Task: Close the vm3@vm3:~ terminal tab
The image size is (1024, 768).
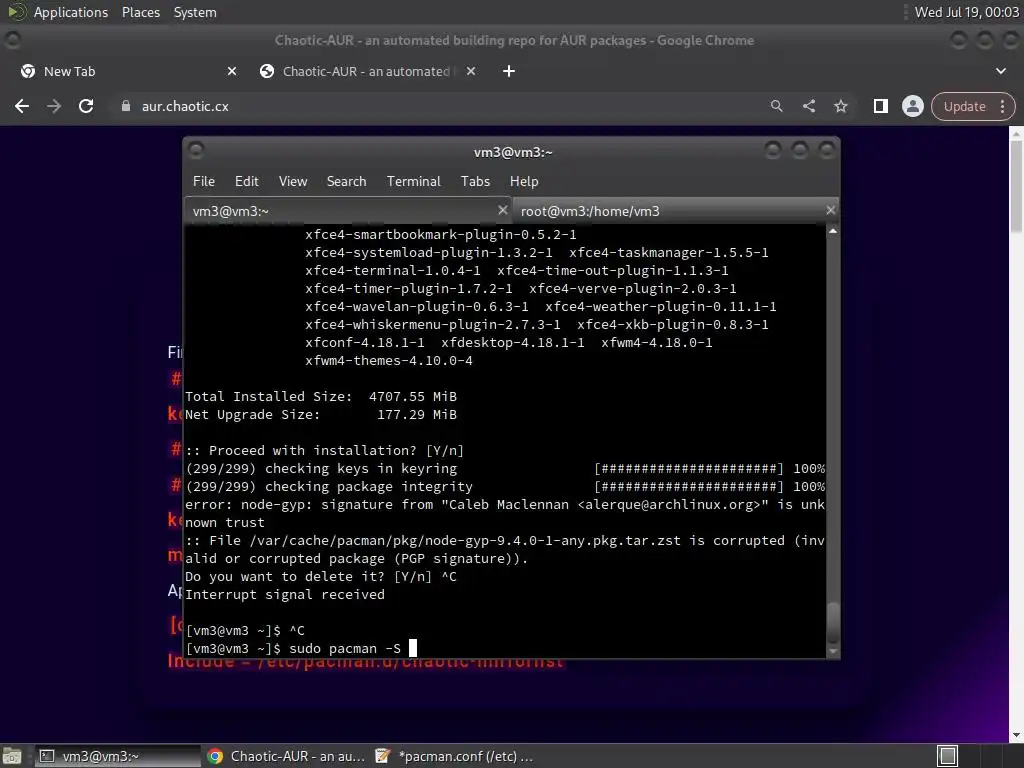Action: 502,210
